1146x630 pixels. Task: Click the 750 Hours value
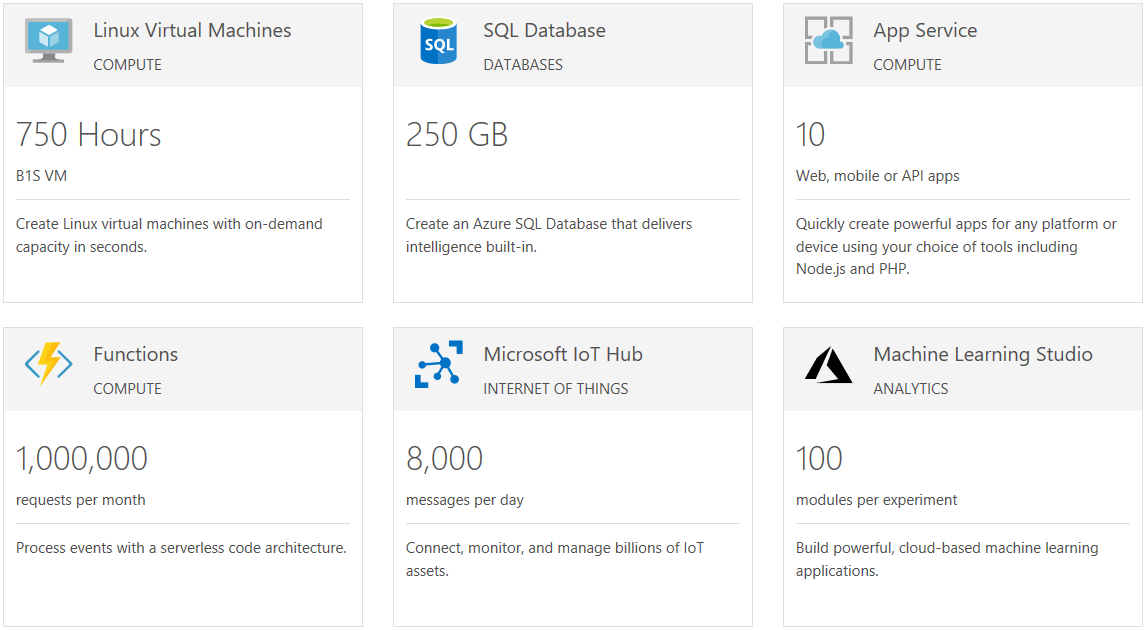pyautogui.click(x=89, y=135)
